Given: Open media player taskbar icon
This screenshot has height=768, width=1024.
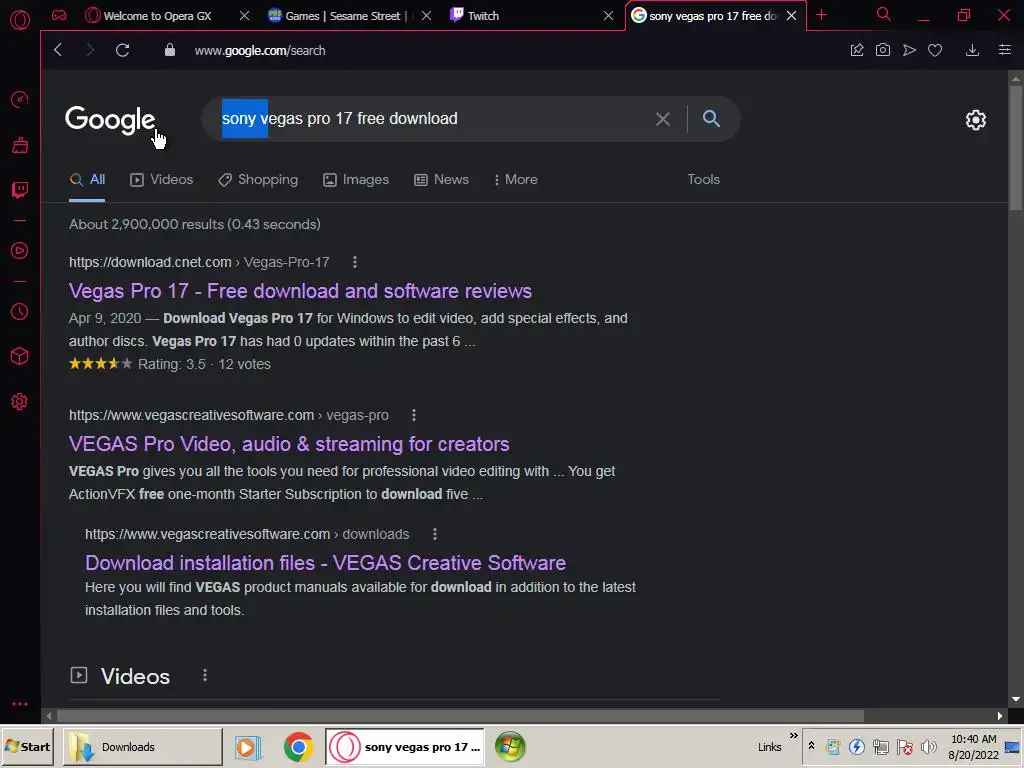Looking at the screenshot, I should point(248,747).
